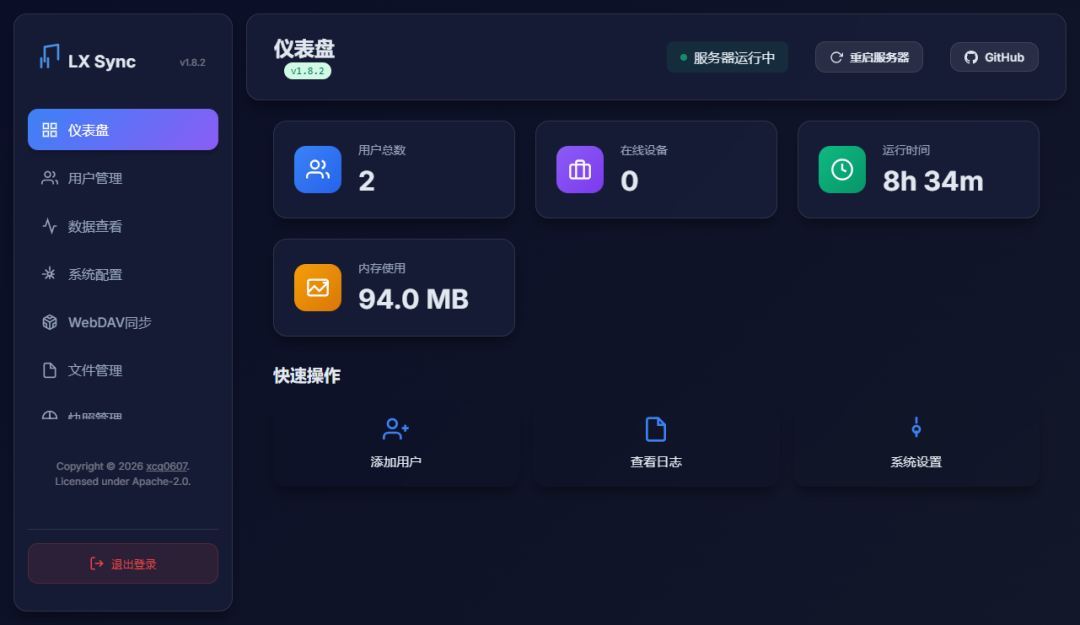Image resolution: width=1080 pixels, height=625 pixels.
Task: Open the xcq0607 copyright link
Action: pos(167,467)
